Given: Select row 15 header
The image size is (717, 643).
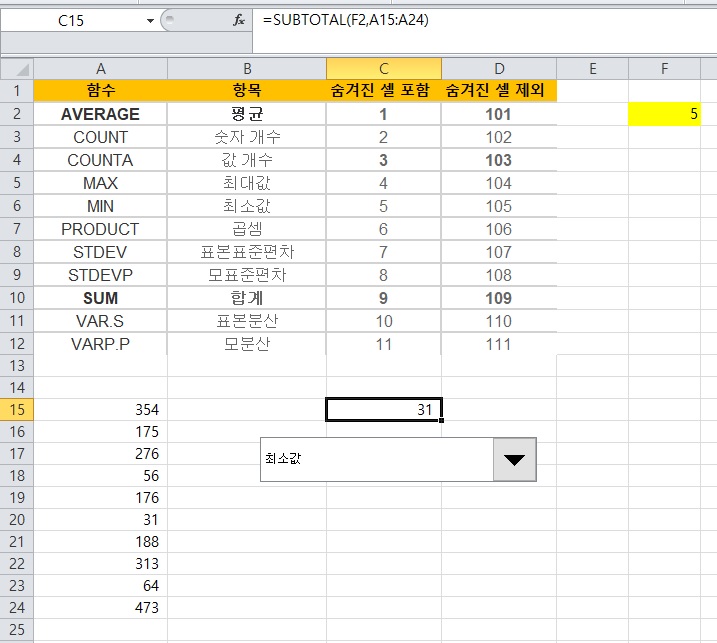Looking at the screenshot, I should [x=17, y=409].
